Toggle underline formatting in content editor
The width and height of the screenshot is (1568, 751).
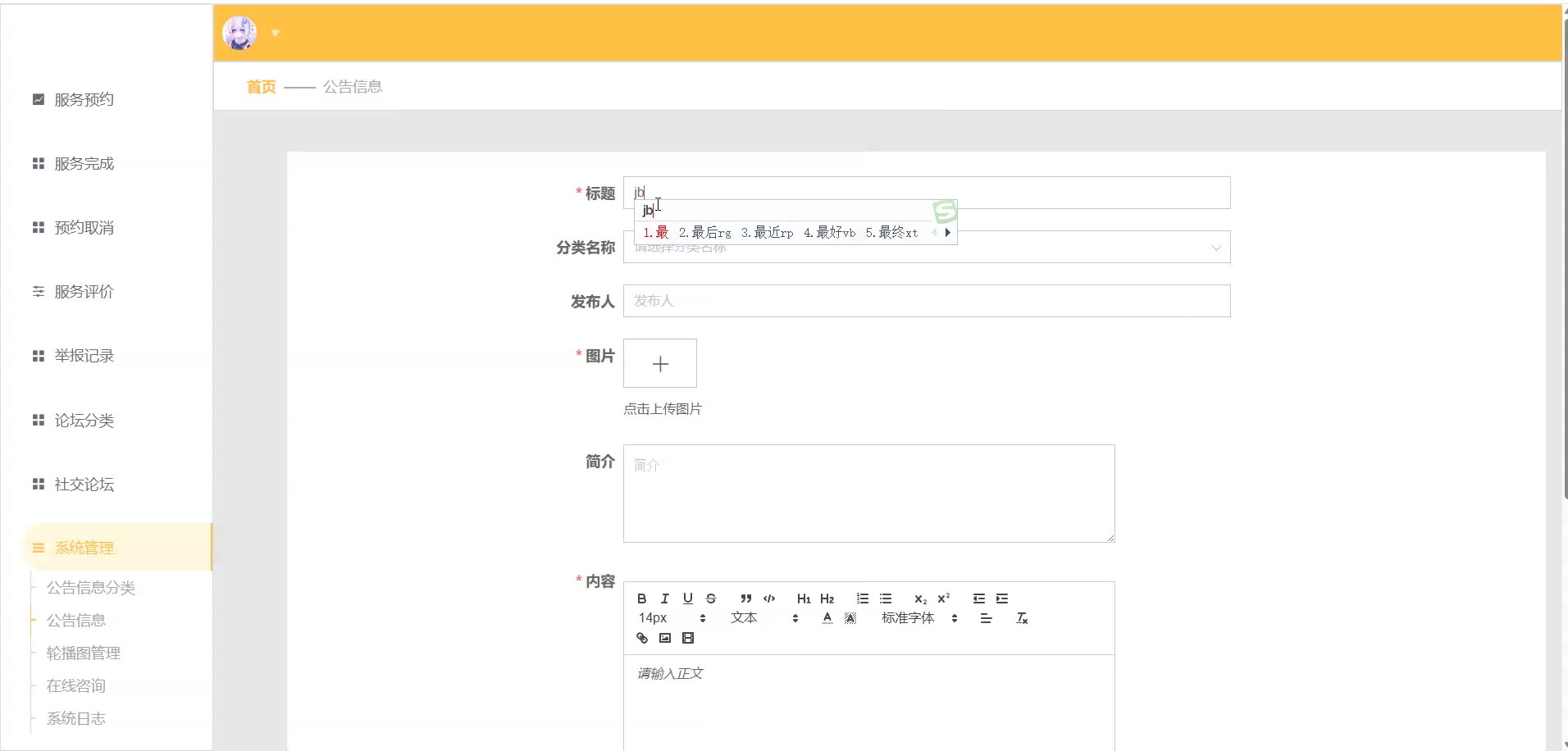[687, 599]
